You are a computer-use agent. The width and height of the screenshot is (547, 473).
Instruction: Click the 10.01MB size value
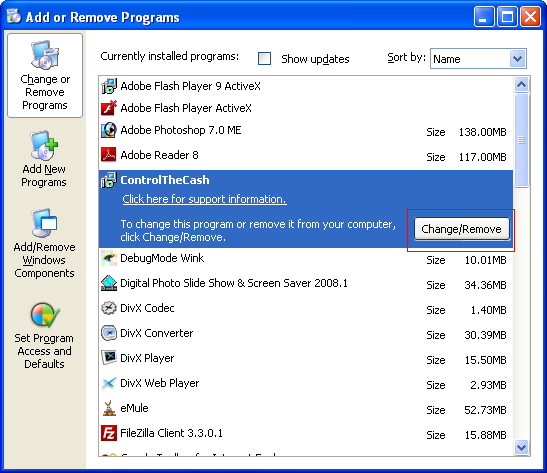point(485,260)
